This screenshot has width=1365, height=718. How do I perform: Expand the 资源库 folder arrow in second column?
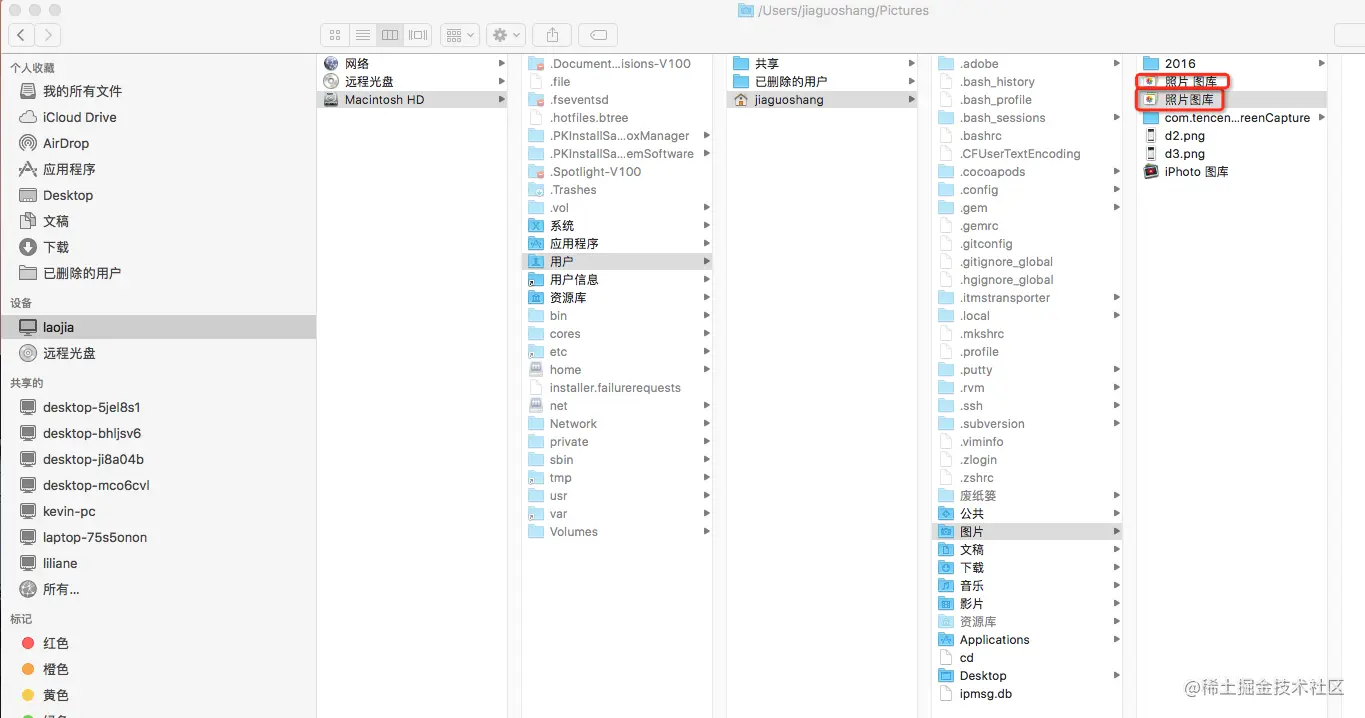706,298
